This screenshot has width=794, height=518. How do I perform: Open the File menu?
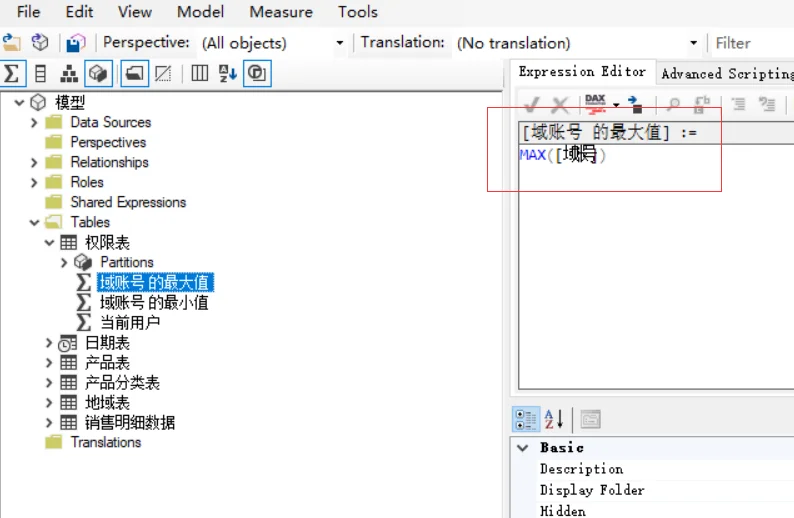tap(28, 12)
